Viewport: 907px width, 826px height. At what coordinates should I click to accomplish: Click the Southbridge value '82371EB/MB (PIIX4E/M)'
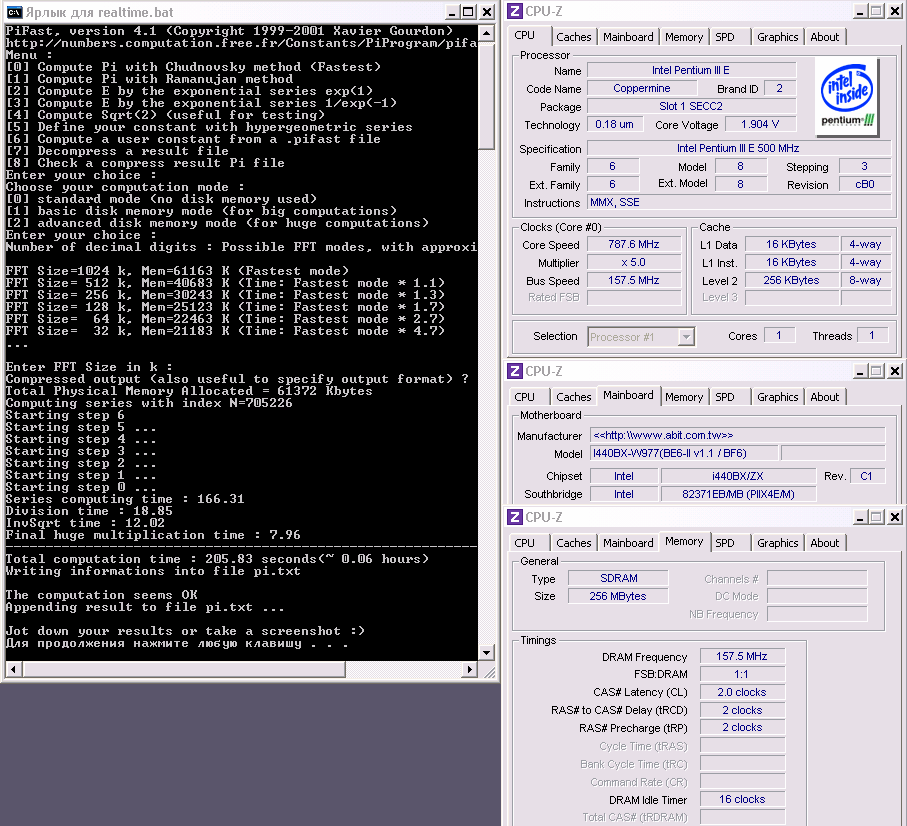pos(738,495)
